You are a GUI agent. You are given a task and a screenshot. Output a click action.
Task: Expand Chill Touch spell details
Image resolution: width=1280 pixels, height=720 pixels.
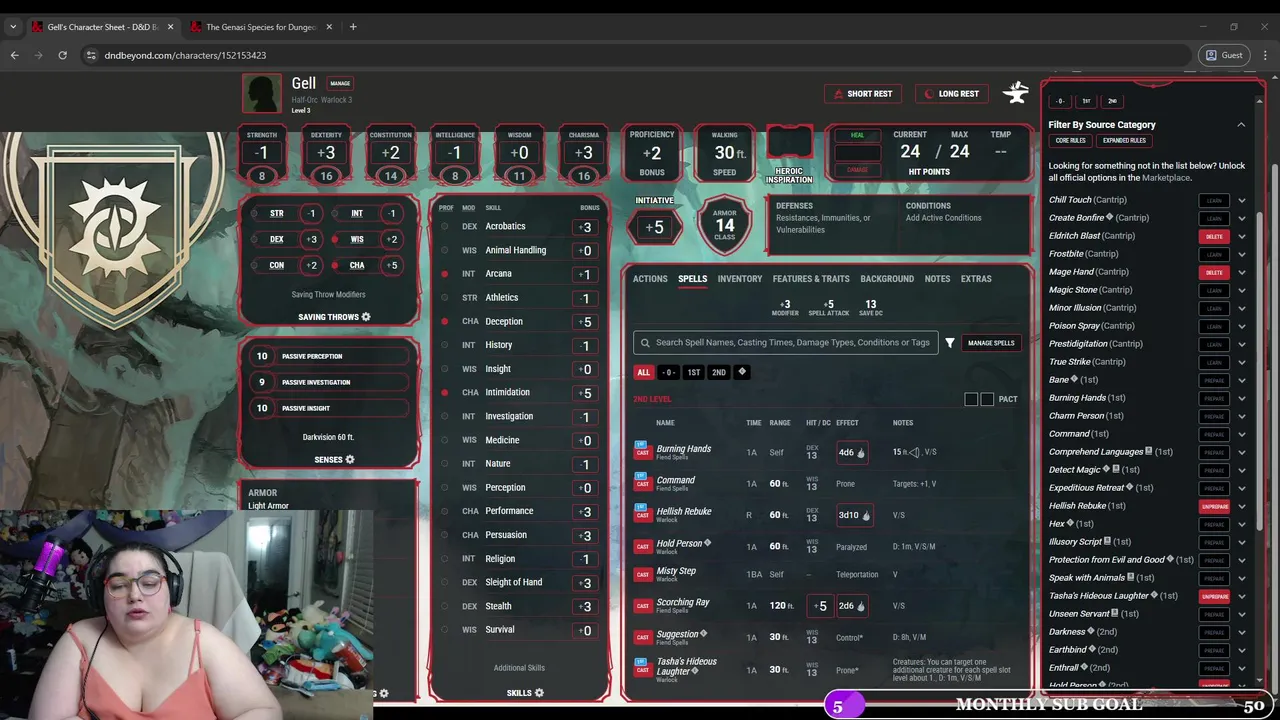point(1241,200)
